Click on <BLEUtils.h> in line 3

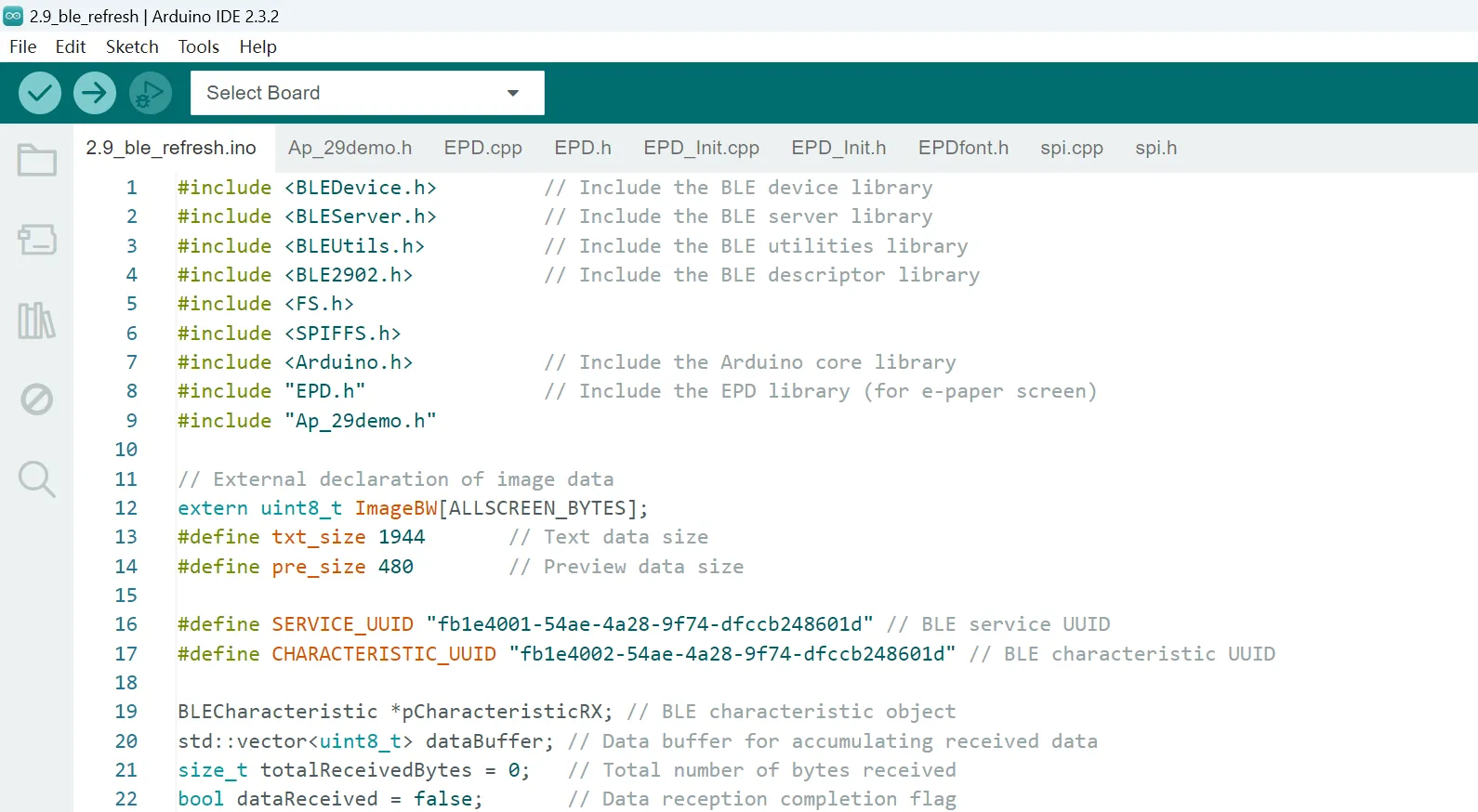355,246
